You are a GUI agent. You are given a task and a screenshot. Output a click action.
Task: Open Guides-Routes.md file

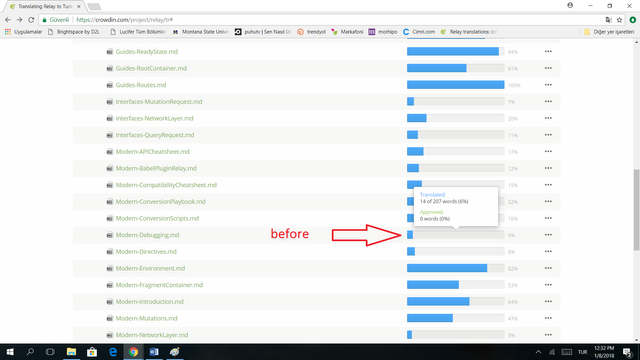141,85
